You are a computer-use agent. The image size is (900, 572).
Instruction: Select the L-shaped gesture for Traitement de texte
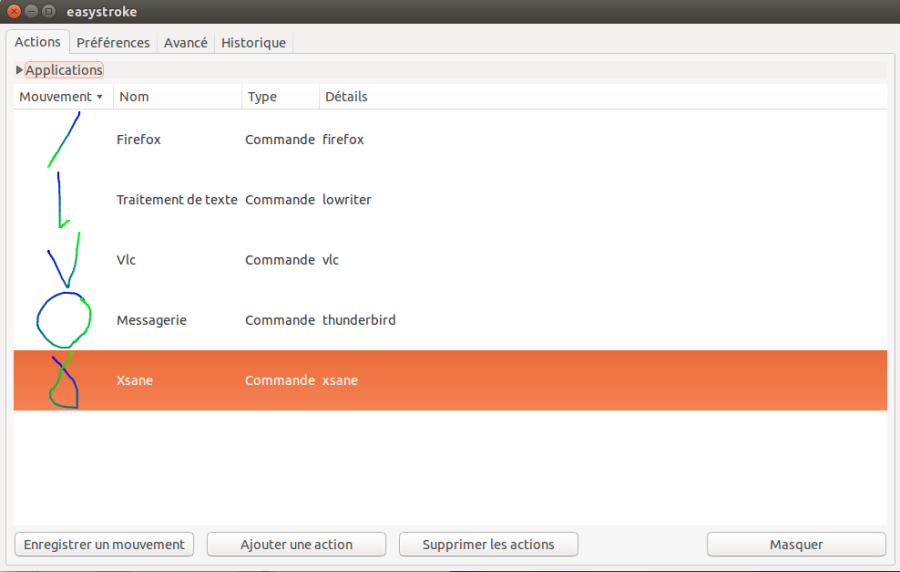(63, 200)
